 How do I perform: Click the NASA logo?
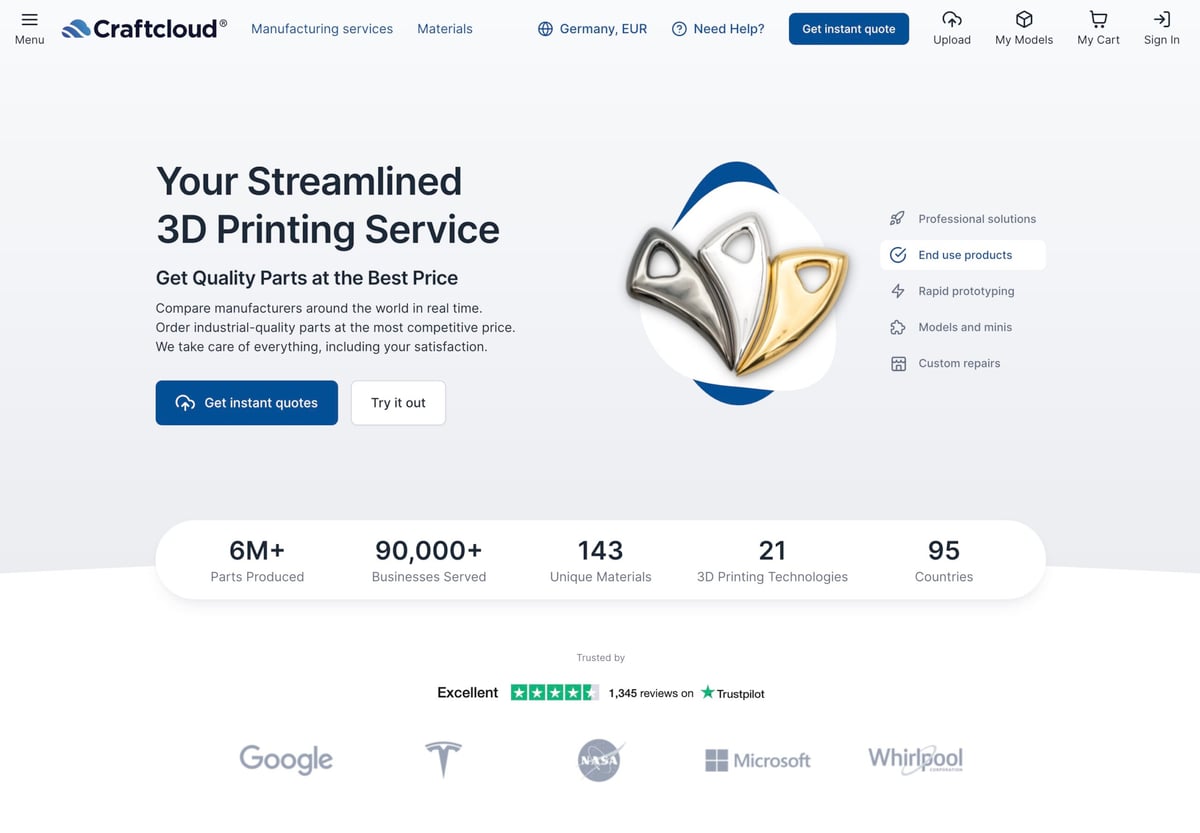coord(601,760)
